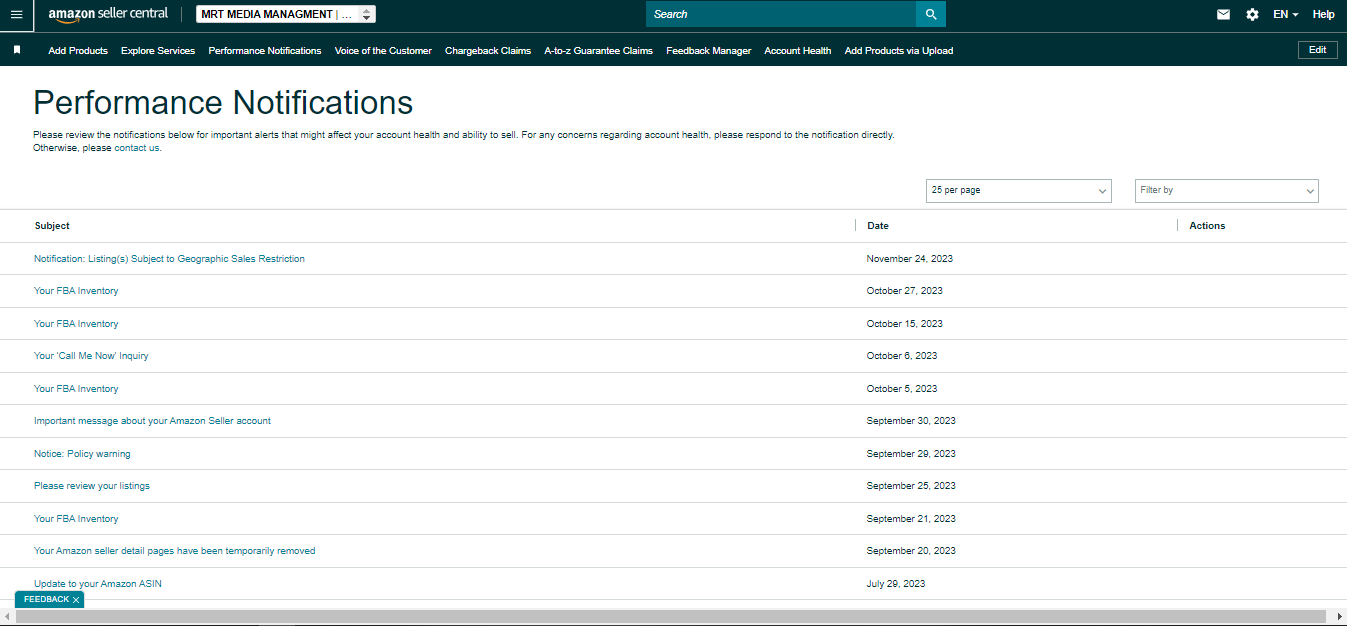This screenshot has width=1347, height=626.
Task: Open the settings gear icon
Action: click(x=1252, y=14)
